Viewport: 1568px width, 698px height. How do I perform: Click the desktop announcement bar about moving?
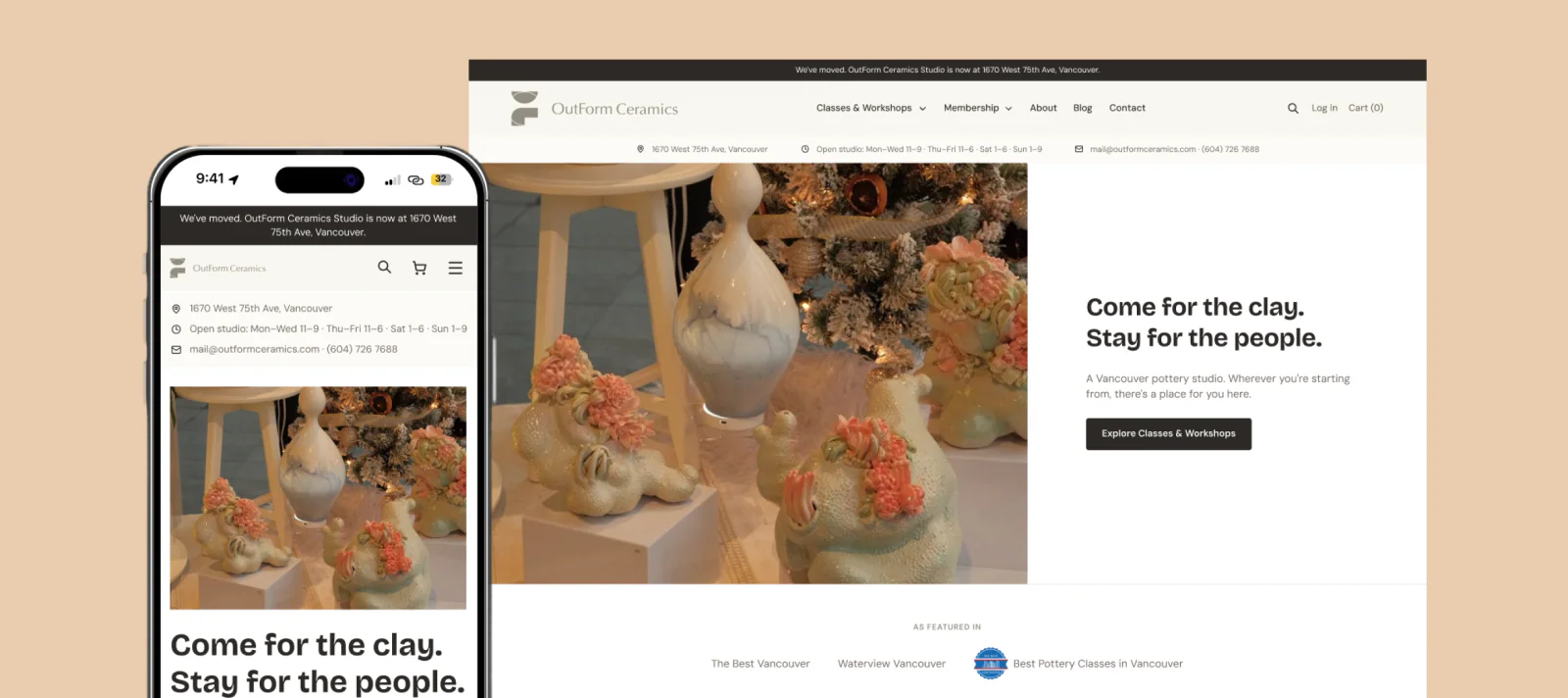(x=947, y=70)
